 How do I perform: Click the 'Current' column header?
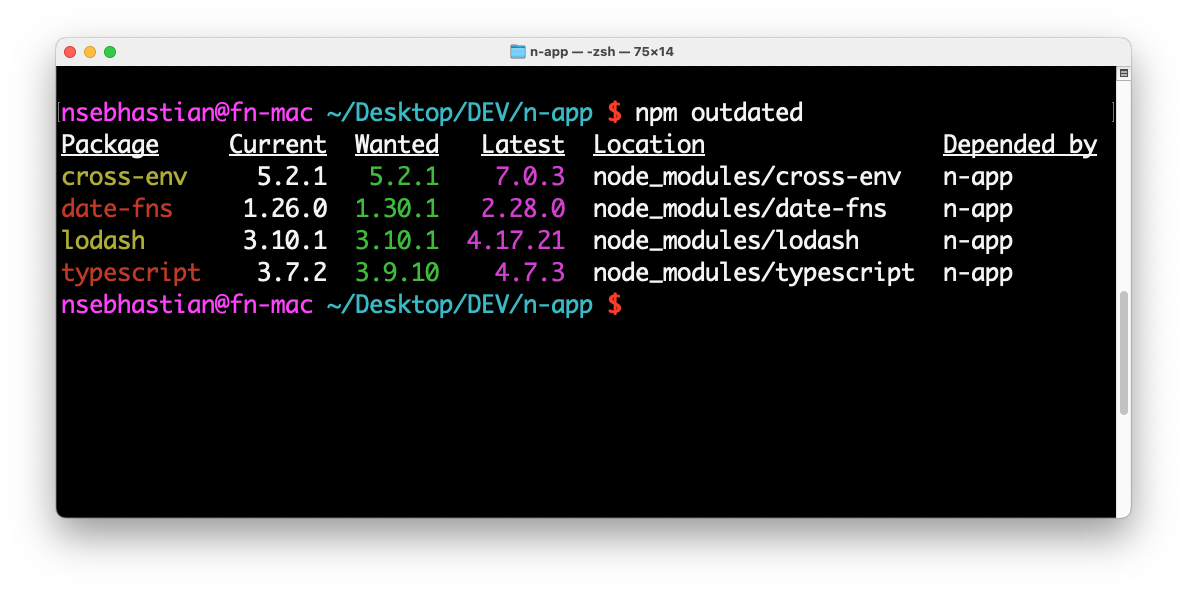pos(278,145)
